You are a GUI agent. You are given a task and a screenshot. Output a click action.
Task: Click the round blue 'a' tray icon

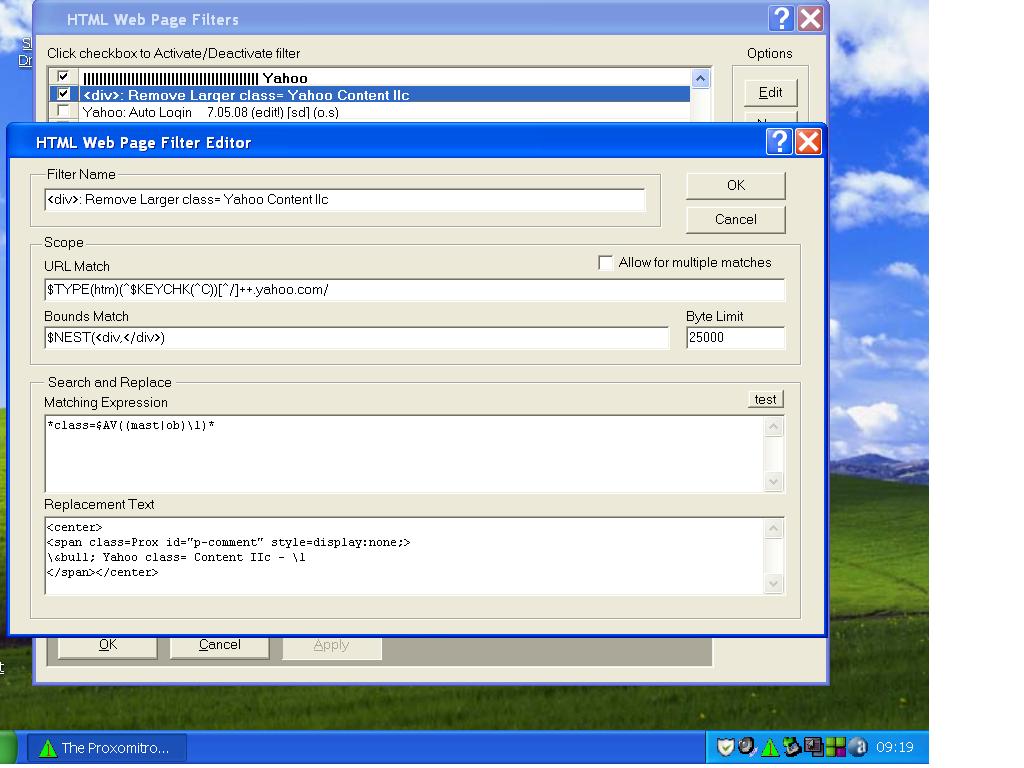[857, 747]
